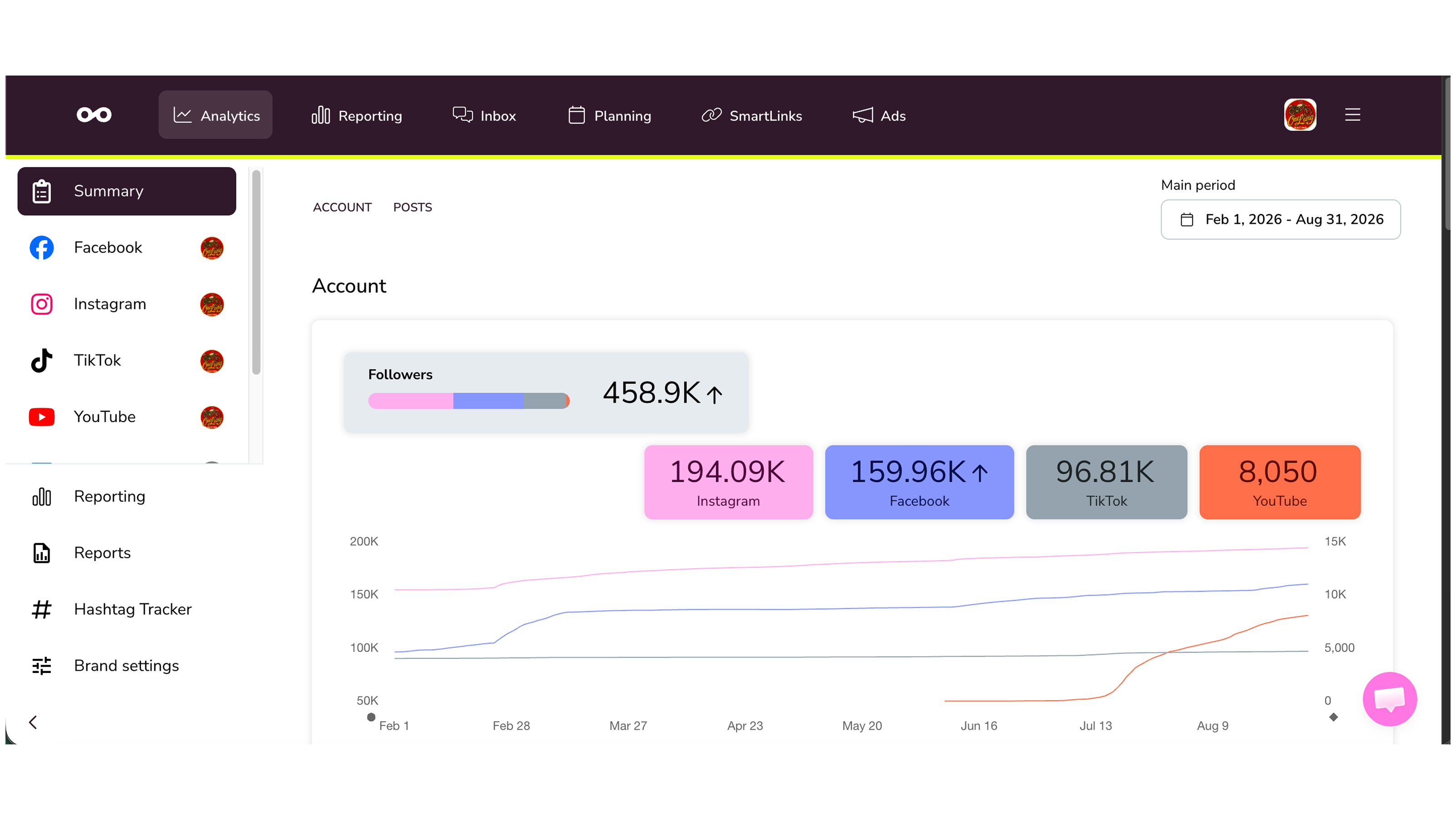Click the Facebook logo icon in sidebar

click(42, 248)
